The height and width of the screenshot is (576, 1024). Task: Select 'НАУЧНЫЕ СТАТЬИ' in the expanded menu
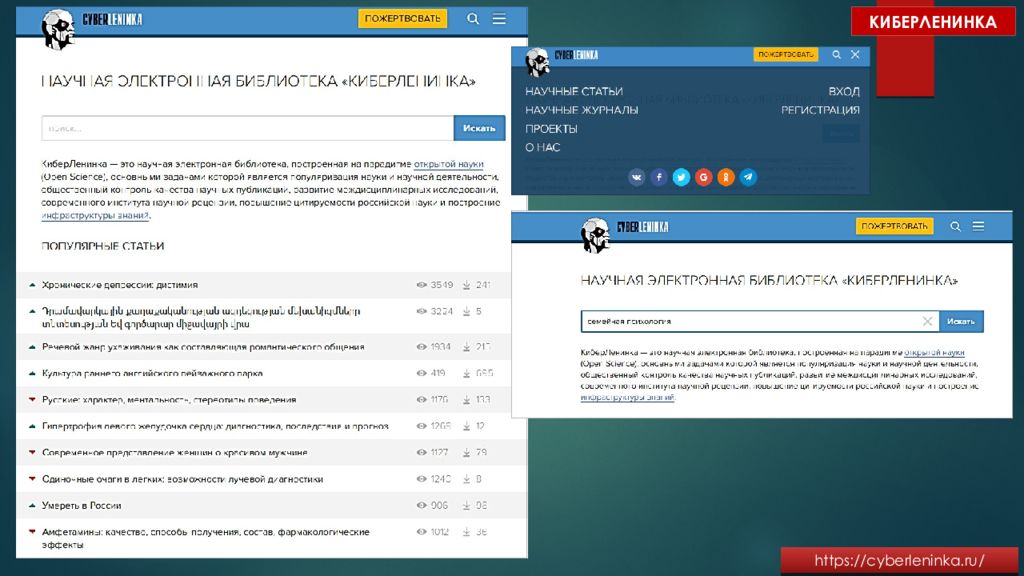pyautogui.click(x=574, y=91)
